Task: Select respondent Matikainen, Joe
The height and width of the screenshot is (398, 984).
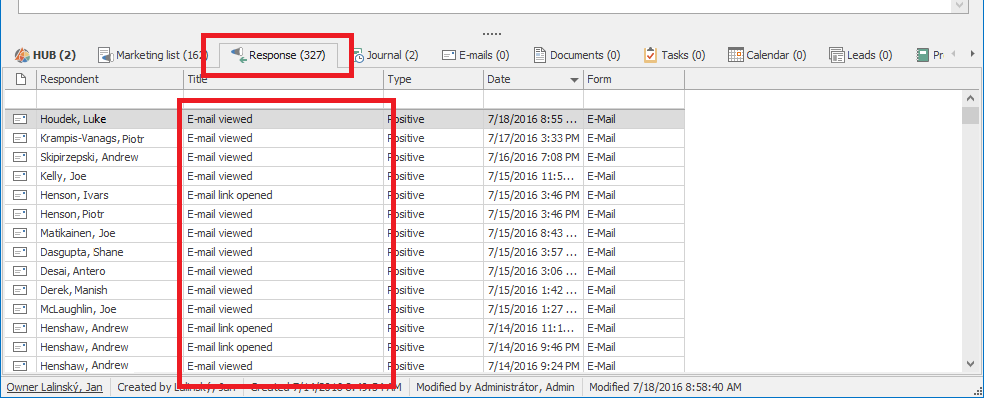Action: pos(78,233)
